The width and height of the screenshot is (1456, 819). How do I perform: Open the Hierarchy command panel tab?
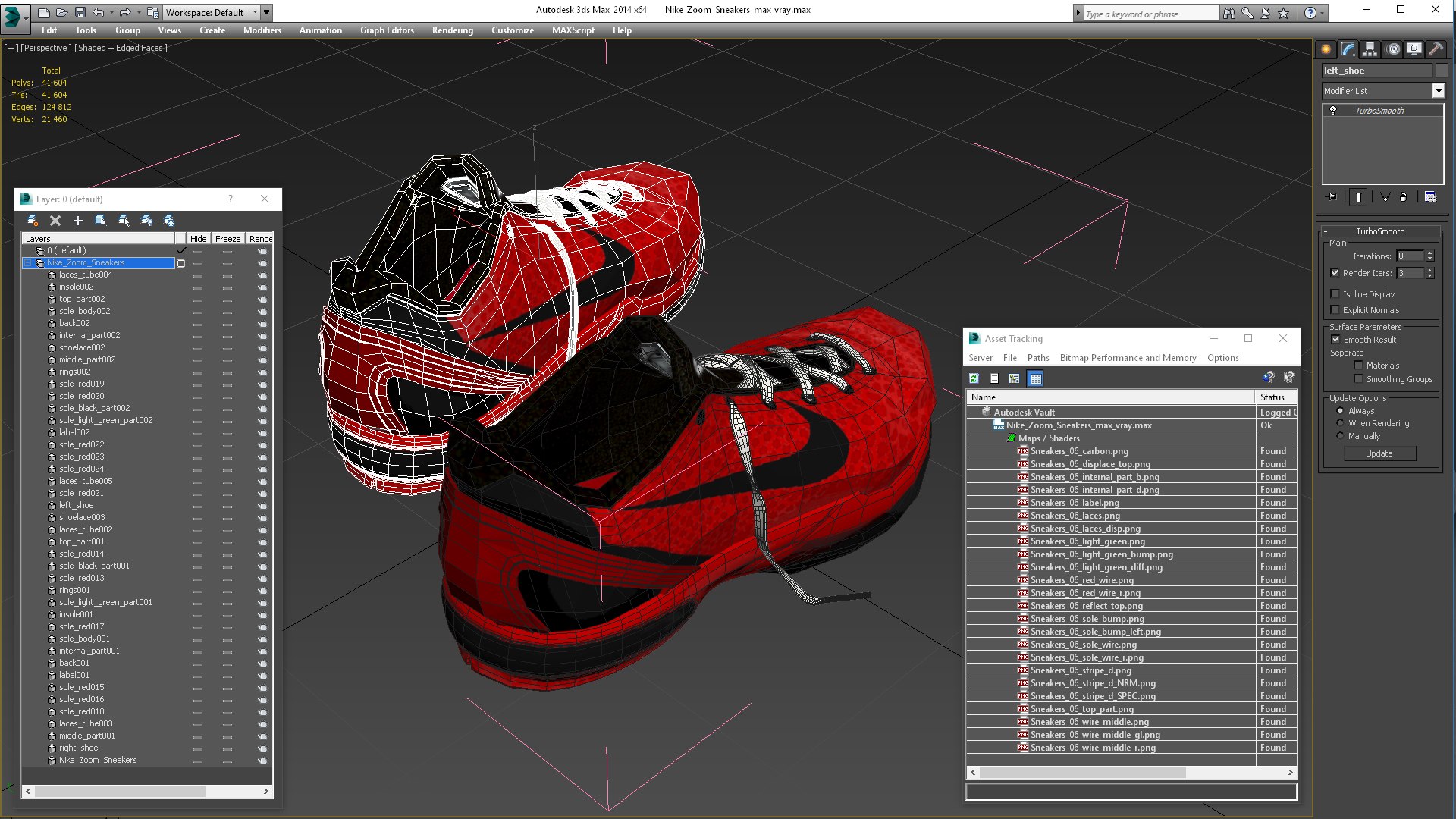[x=1370, y=49]
